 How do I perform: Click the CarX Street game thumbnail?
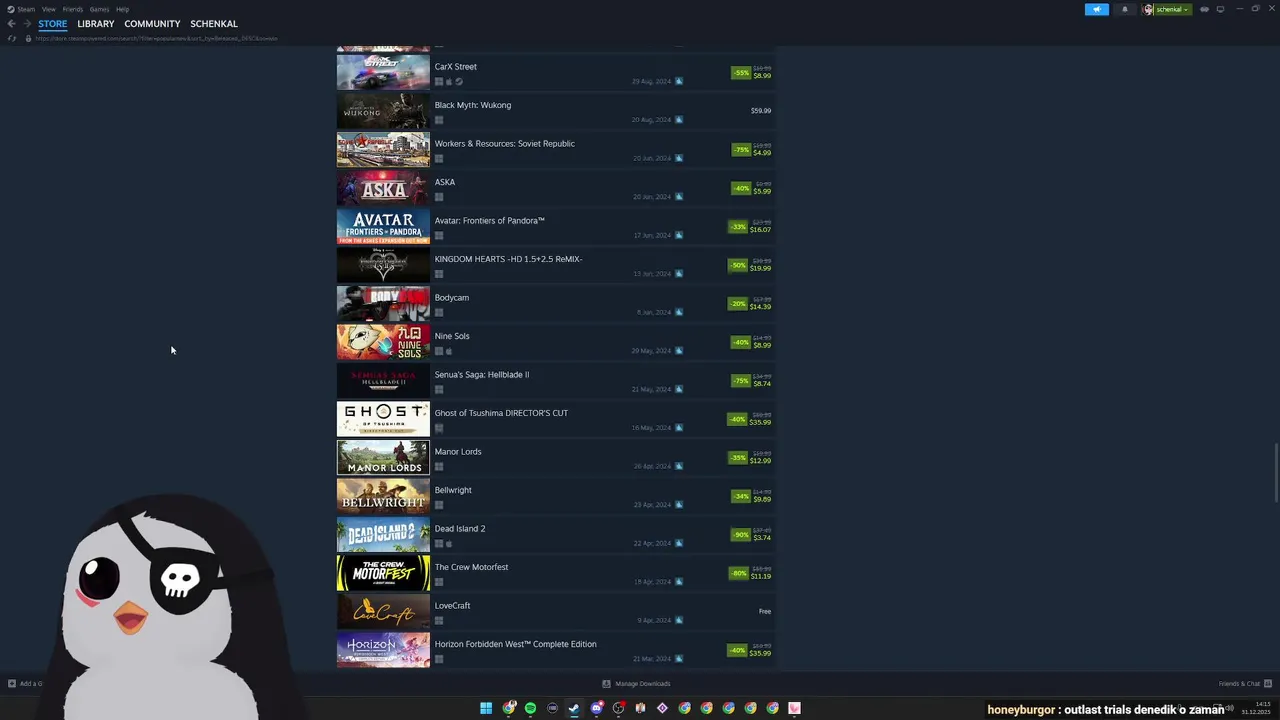(383, 73)
